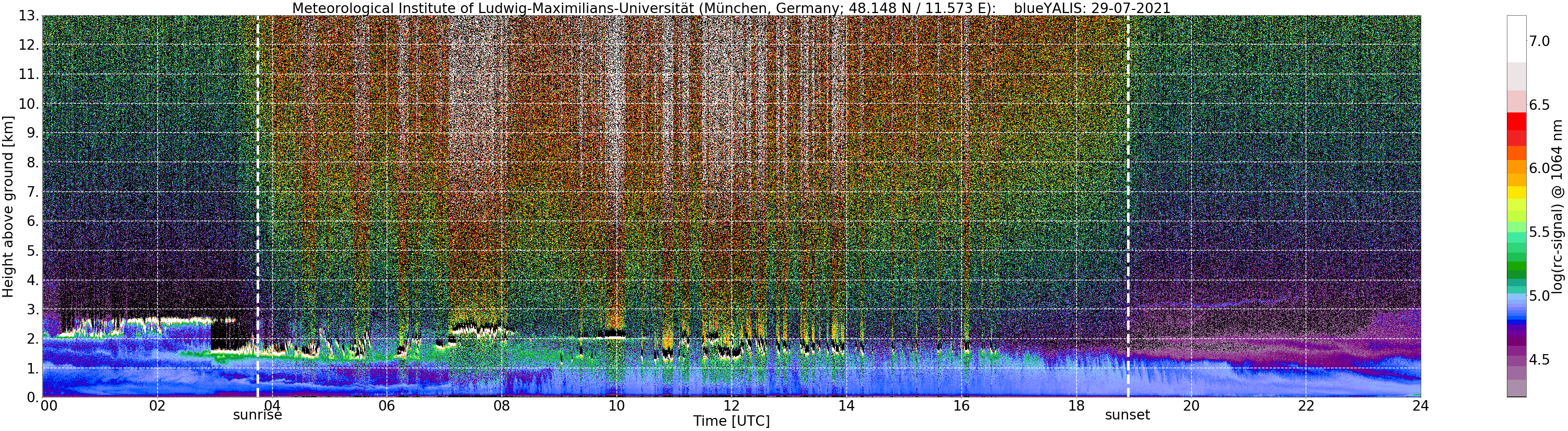1568x431 pixels.
Task: Click the time axis tick '00'
Action: click(49, 406)
